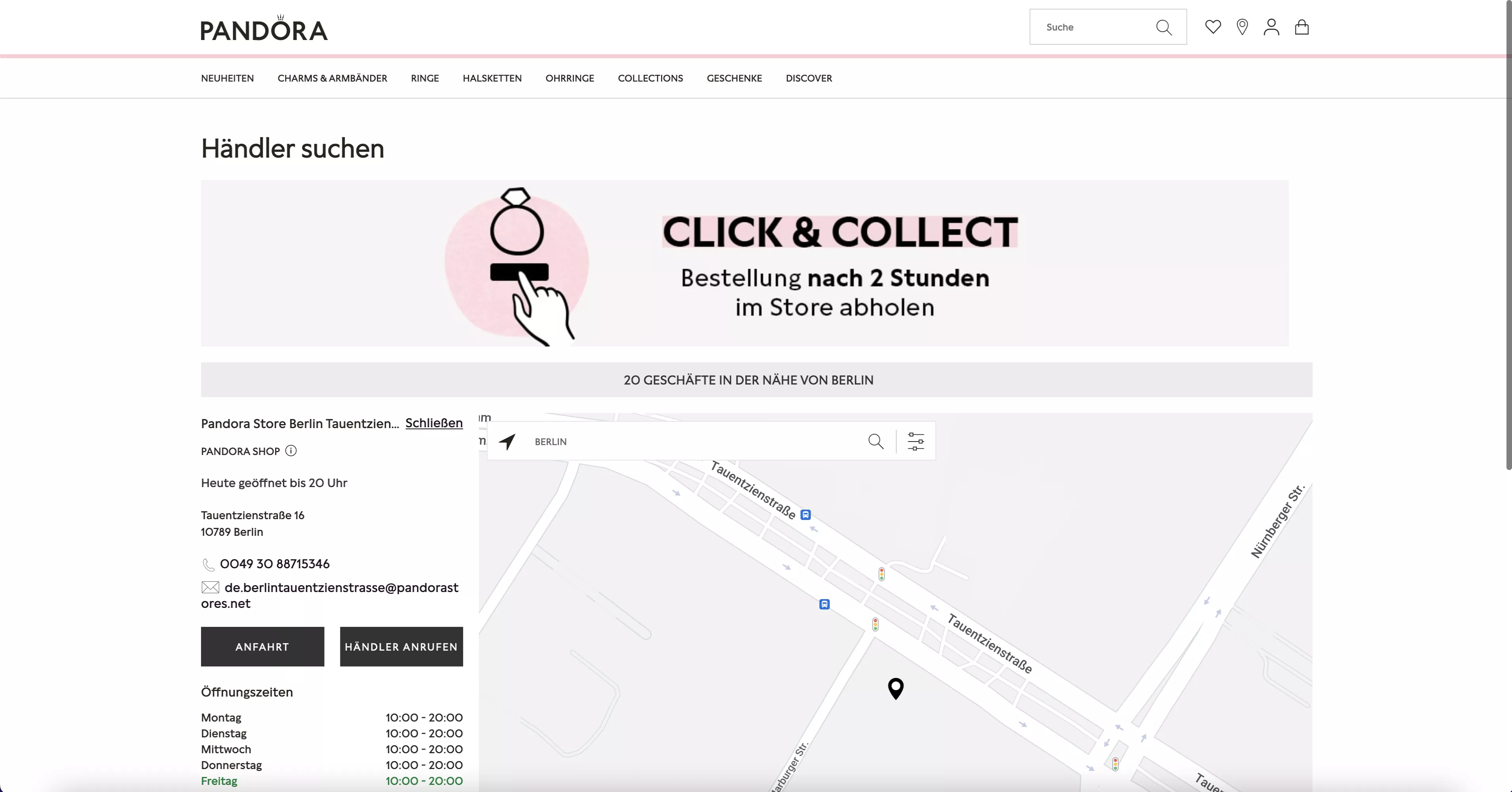Click the store email address link
Image resolution: width=1512 pixels, height=792 pixels.
pyautogui.click(x=330, y=595)
